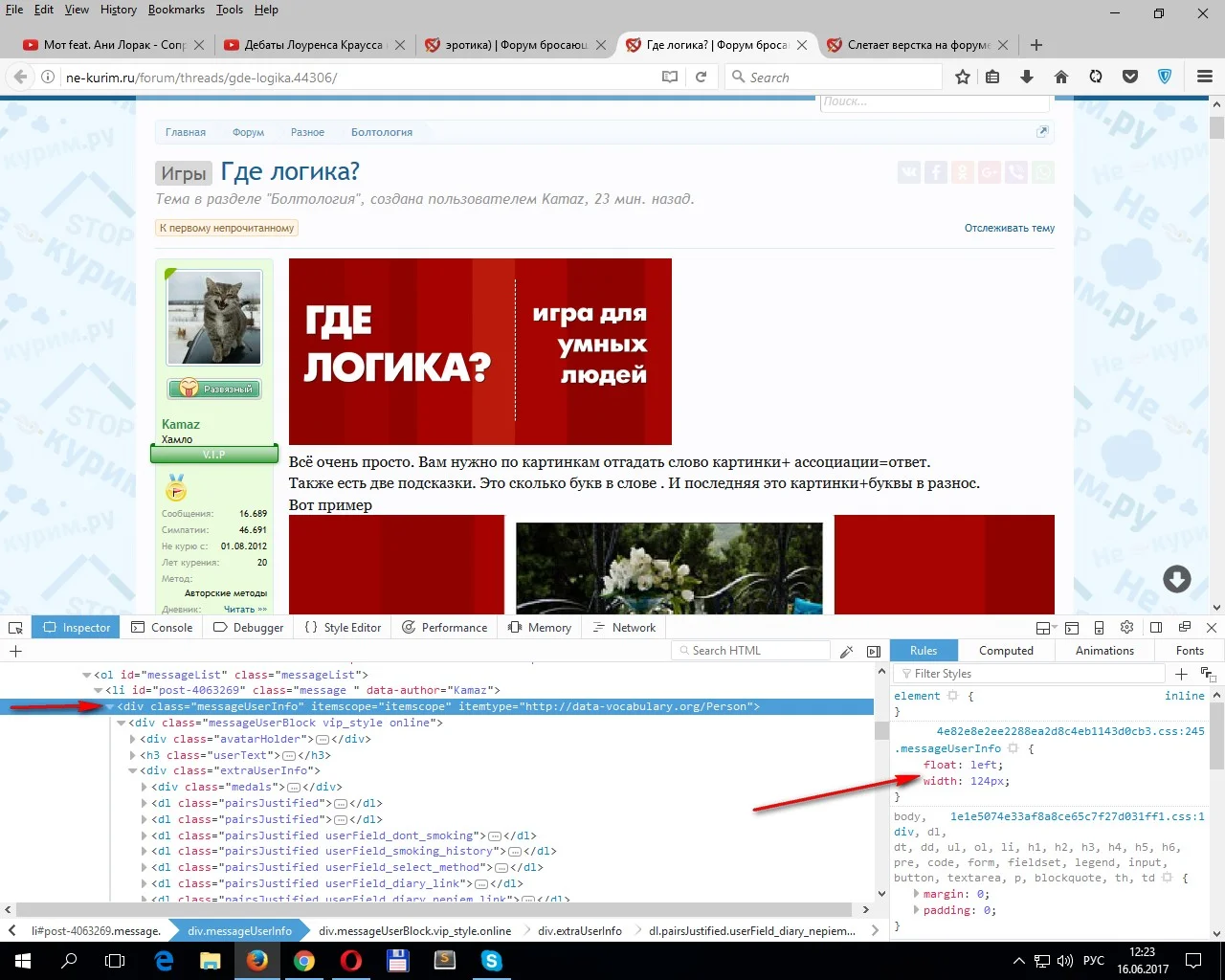Open the Downloads panel

(x=1027, y=77)
